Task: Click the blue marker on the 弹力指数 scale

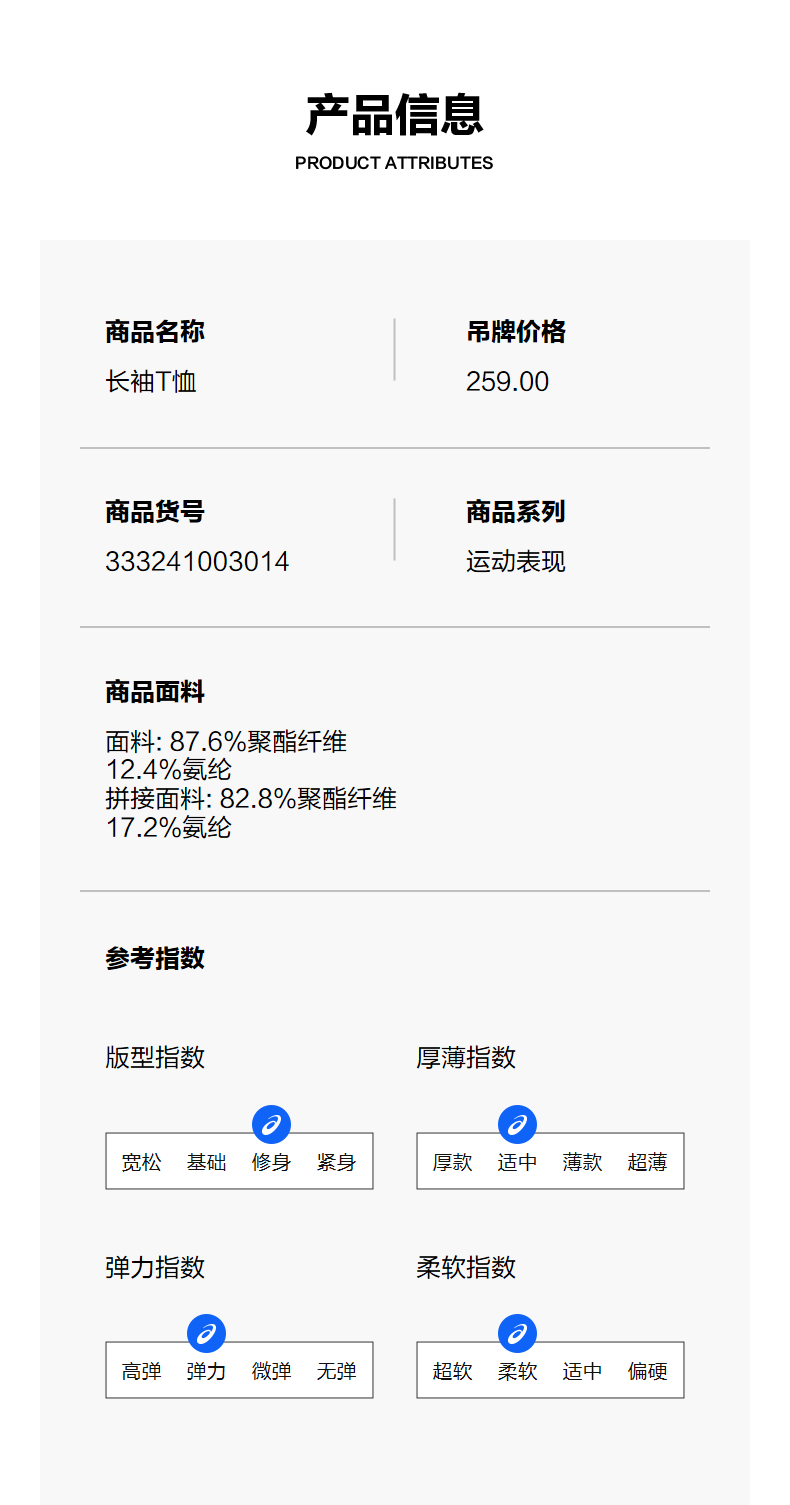Action: click(x=206, y=1333)
